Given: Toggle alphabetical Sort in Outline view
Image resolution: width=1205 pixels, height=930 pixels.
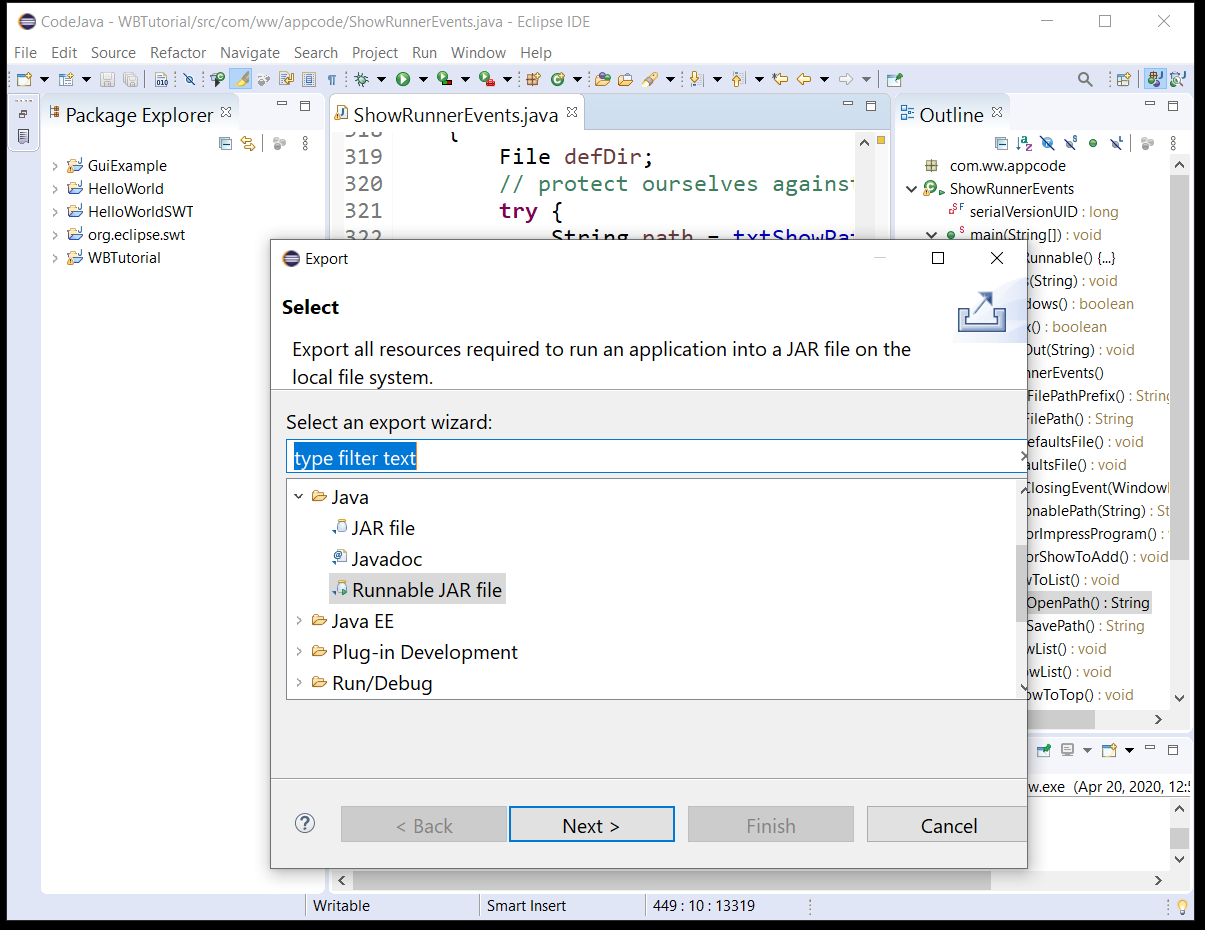Looking at the screenshot, I should pyautogui.click(x=1024, y=144).
